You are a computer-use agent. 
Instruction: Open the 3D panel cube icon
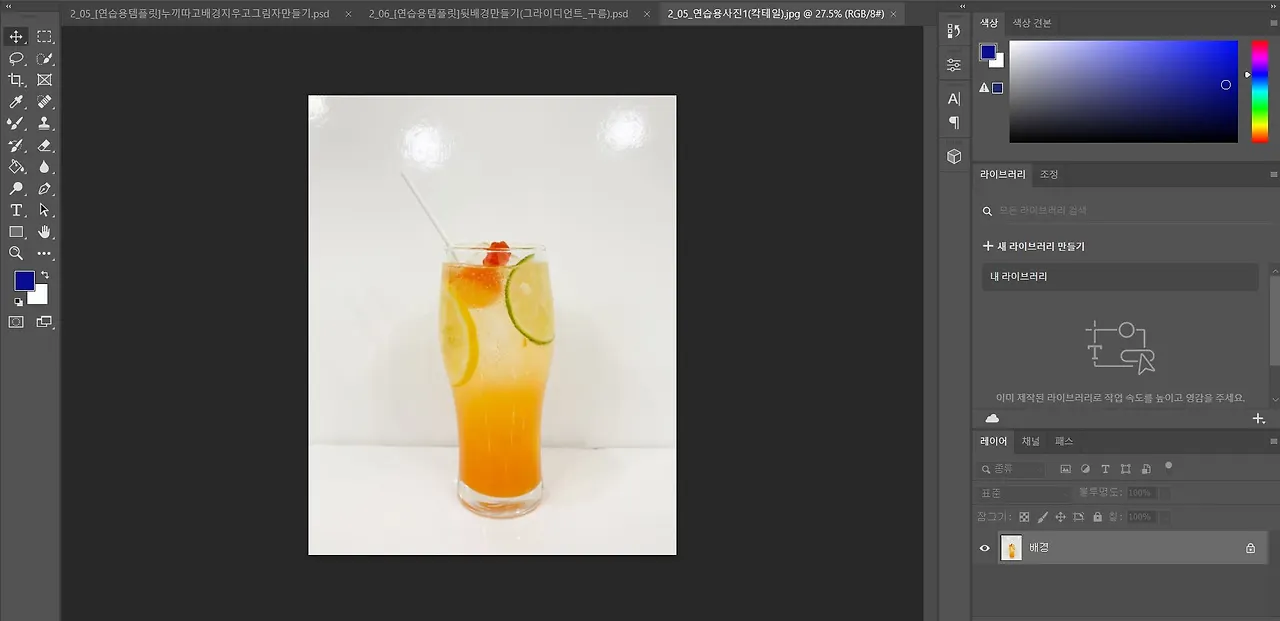pyautogui.click(x=954, y=157)
